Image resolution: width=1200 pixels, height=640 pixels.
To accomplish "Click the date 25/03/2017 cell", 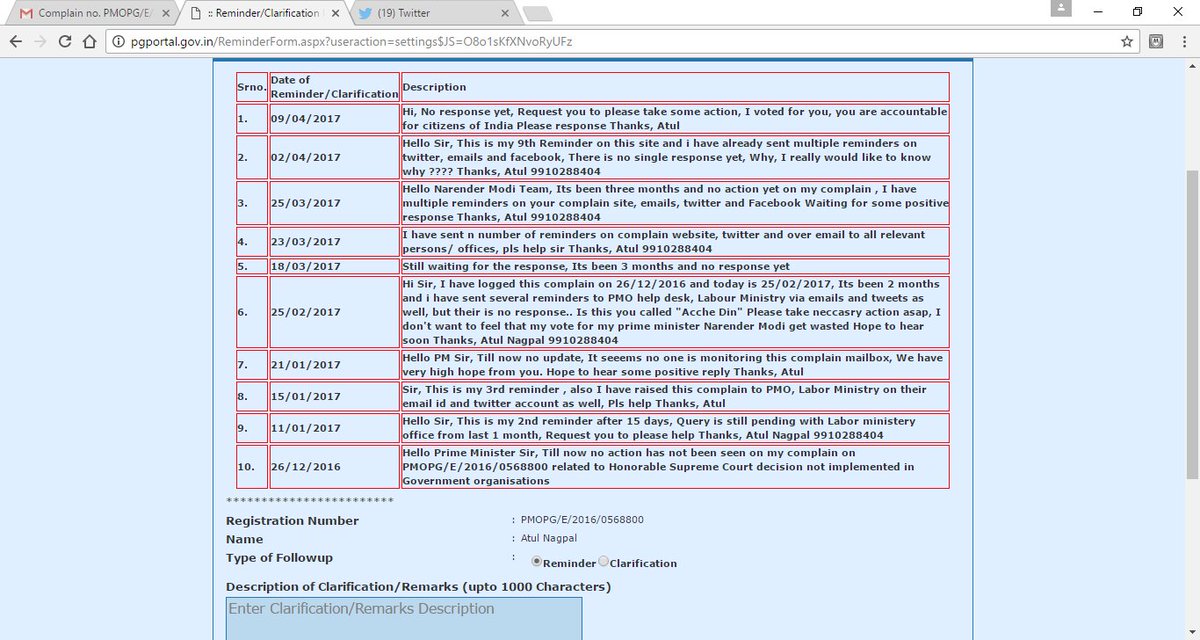I will point(334,203).
